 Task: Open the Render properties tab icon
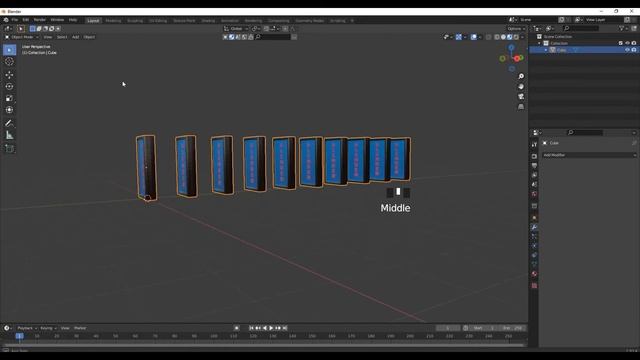(534, 156)
